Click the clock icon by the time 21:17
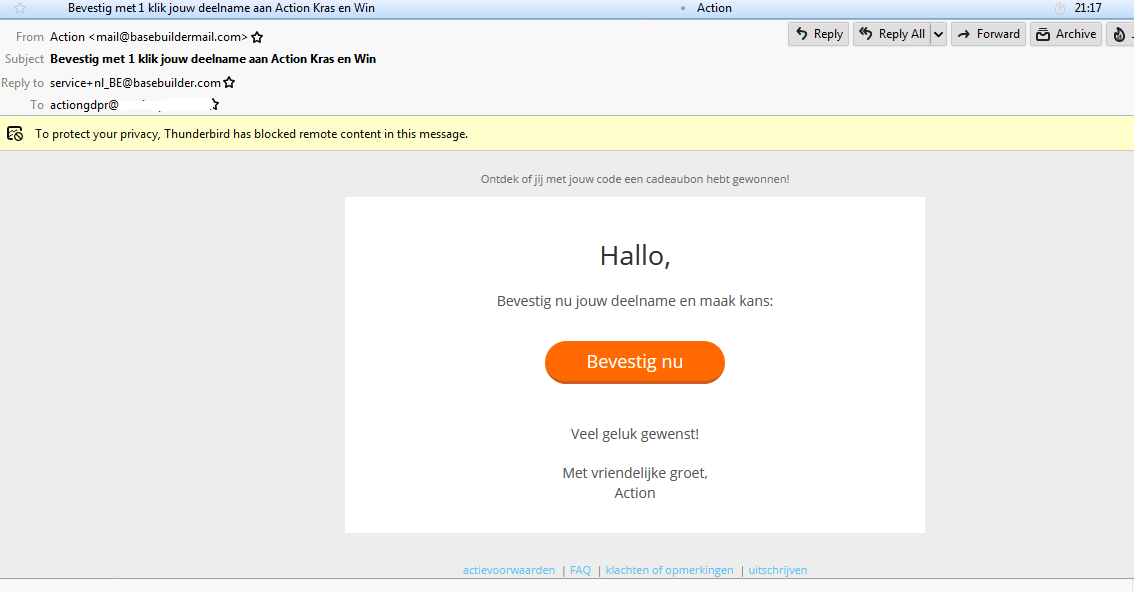Image resolution: width=1134 pixels, height=592 pixels. pos(1060,8)
